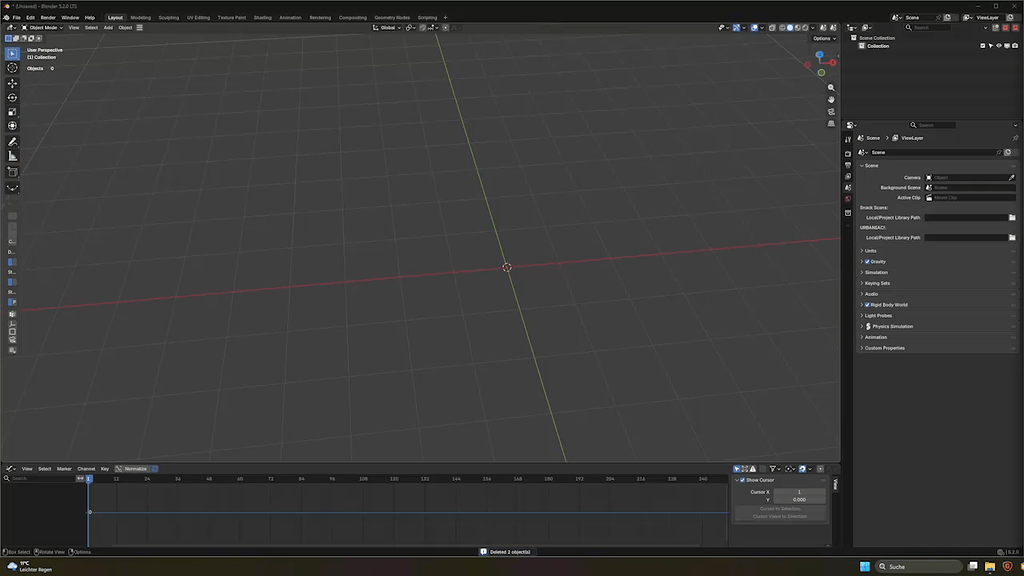
Task: Click the viewport zoom magnifier icon
Action: (x=831, y=88)
